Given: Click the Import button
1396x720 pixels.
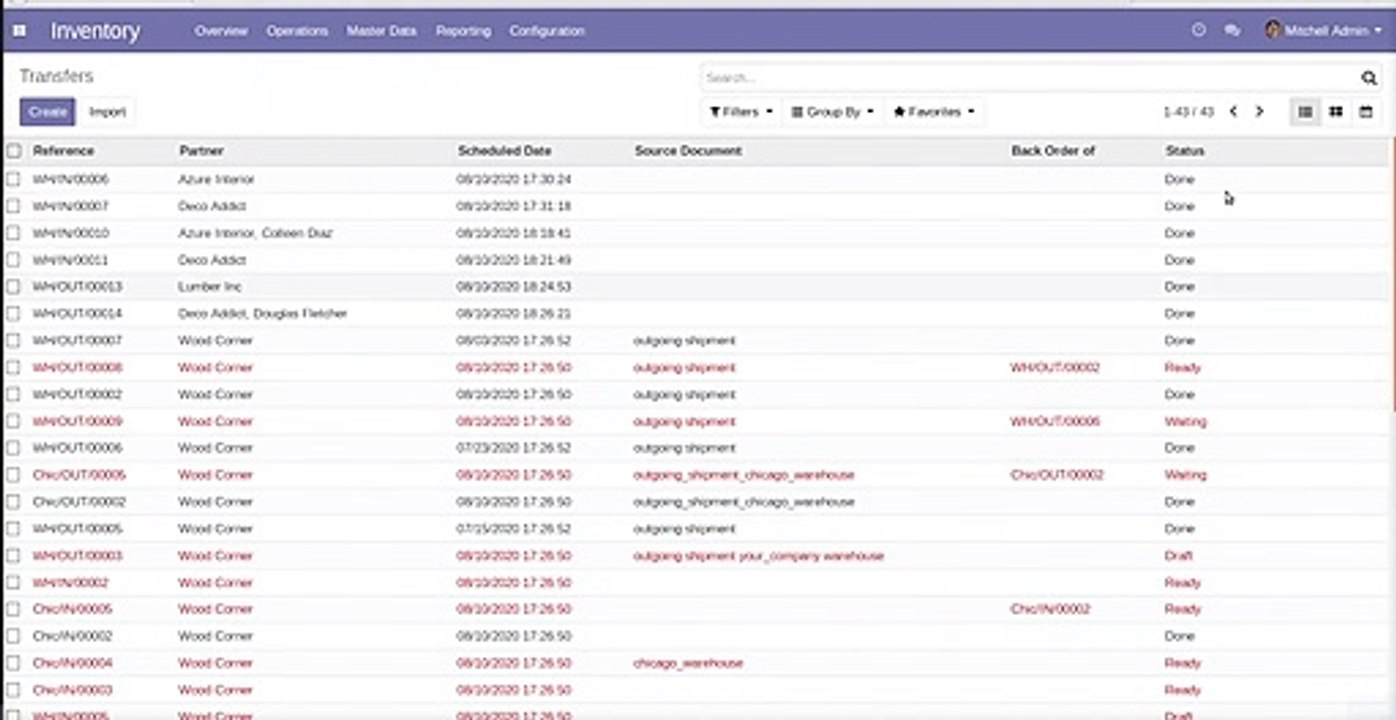Looking at the screenshot, I should point(108,112).
